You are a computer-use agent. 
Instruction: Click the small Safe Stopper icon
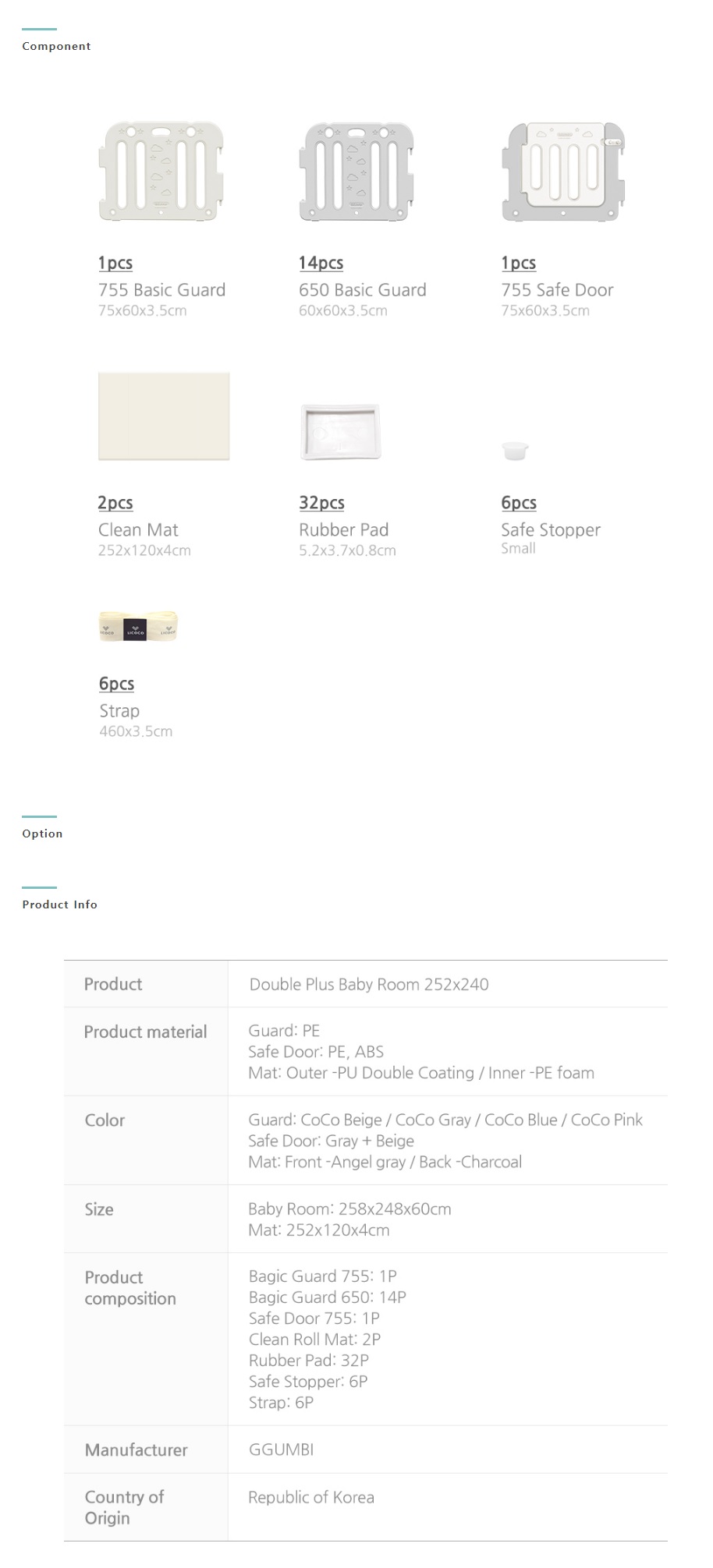(x=515, y=450)
